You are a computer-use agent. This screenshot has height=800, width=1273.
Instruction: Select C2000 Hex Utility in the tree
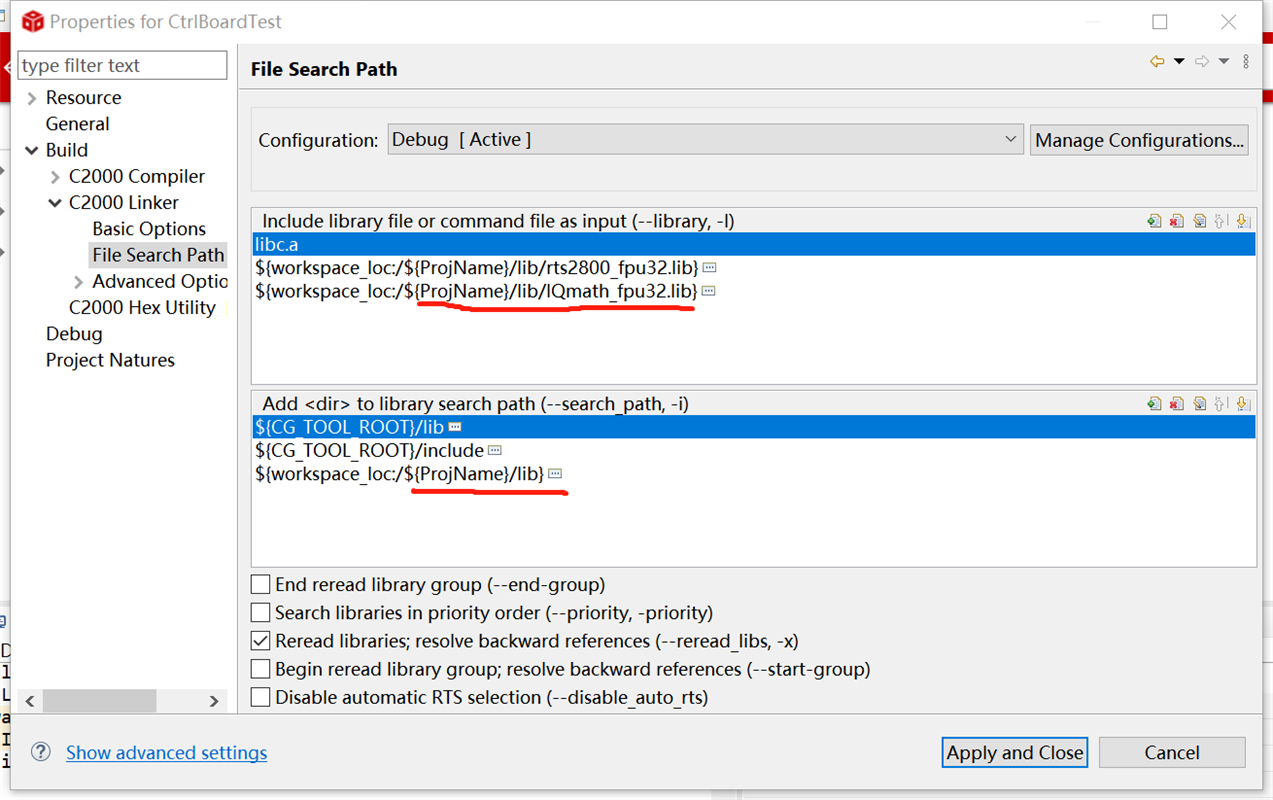point(142,308)
